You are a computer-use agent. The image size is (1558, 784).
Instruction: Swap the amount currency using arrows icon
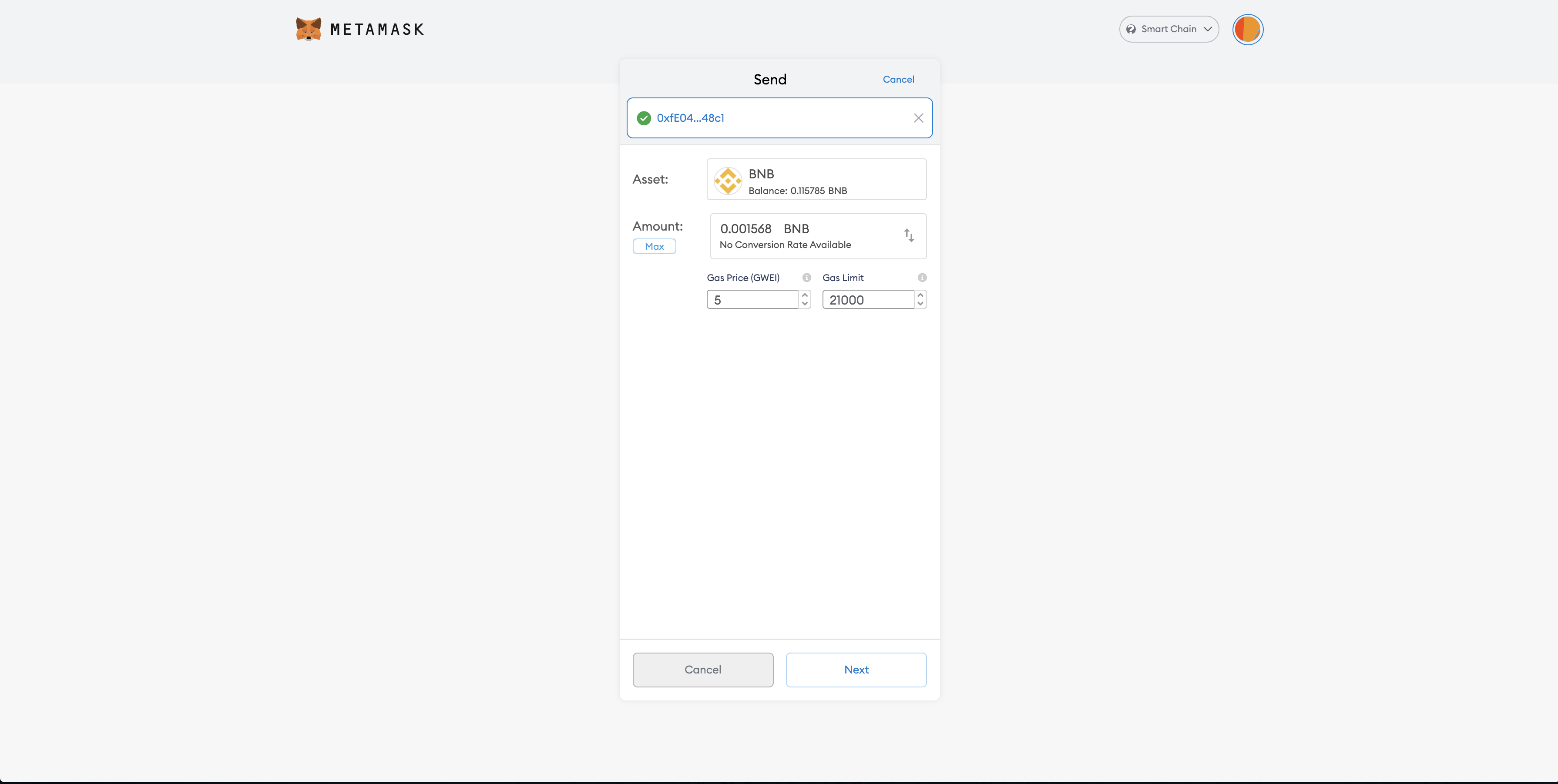(908, 235)
